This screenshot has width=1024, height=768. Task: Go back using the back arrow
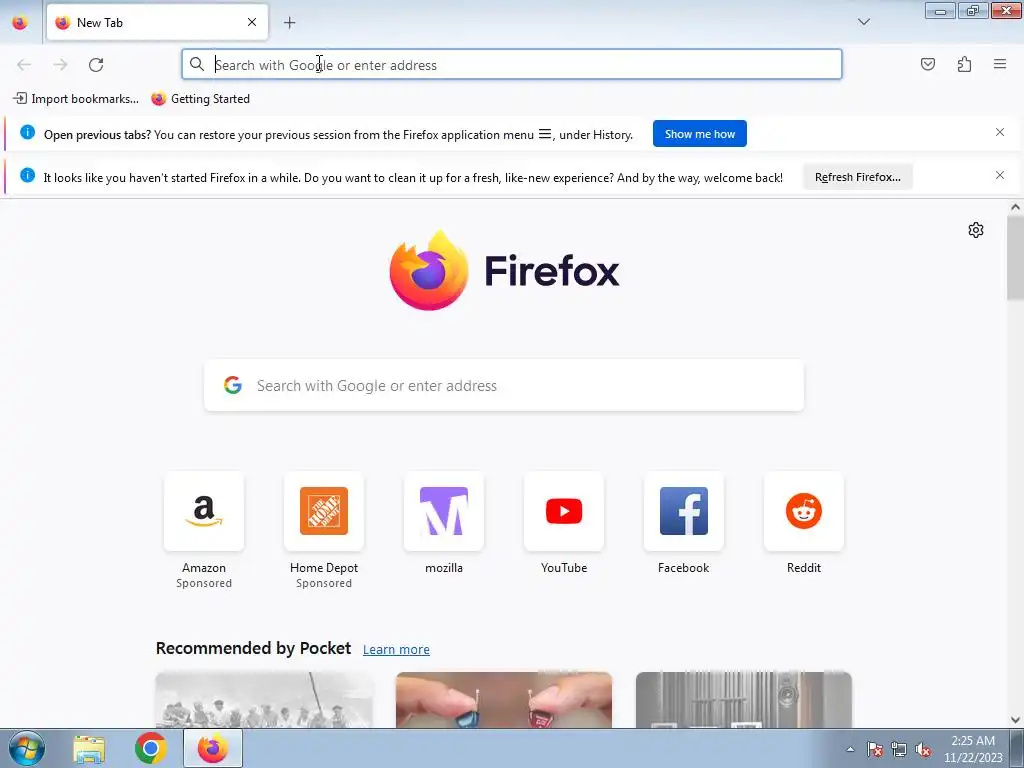[24, 65]
